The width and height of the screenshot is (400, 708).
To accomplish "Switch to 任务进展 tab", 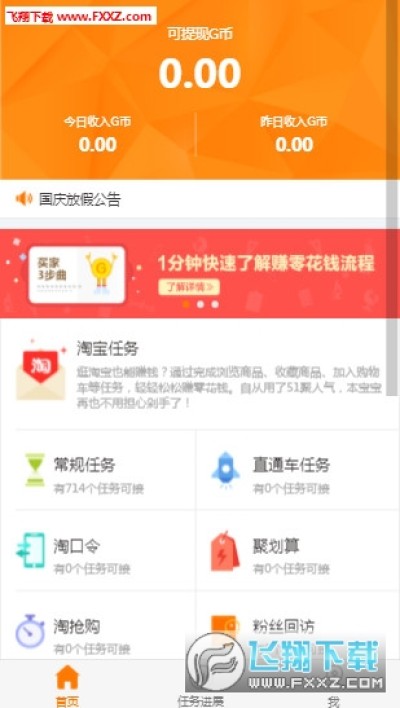I will coord(200,701).
